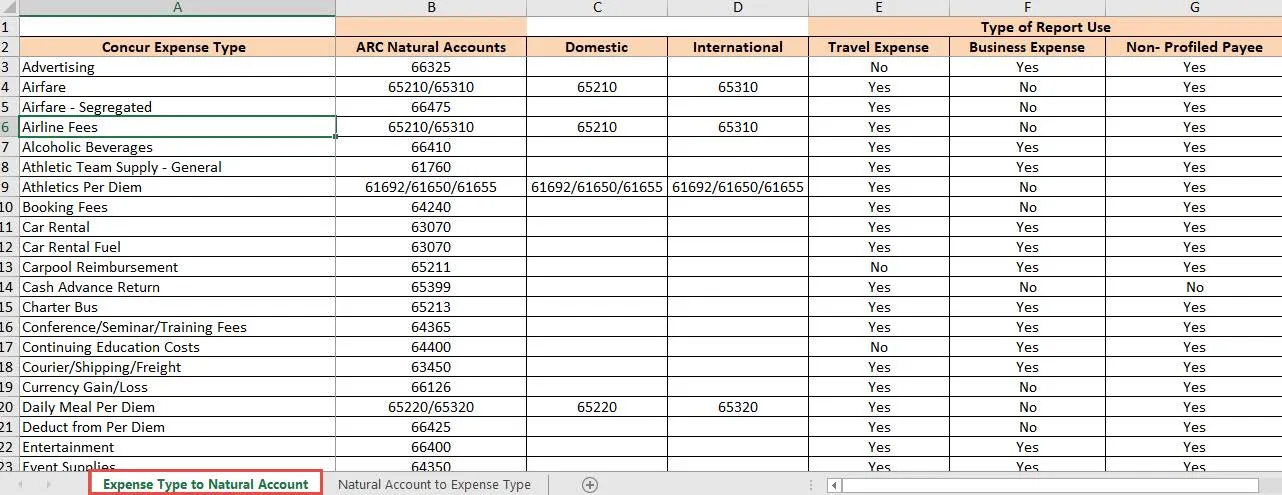Click account 61760 cell

[x=431, y=167]
